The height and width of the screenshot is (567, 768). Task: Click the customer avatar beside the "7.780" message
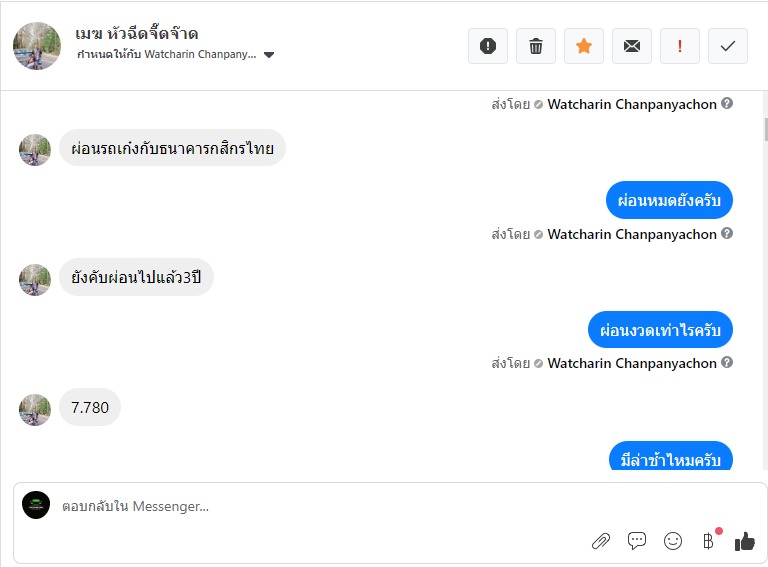(x=35, y=409)
